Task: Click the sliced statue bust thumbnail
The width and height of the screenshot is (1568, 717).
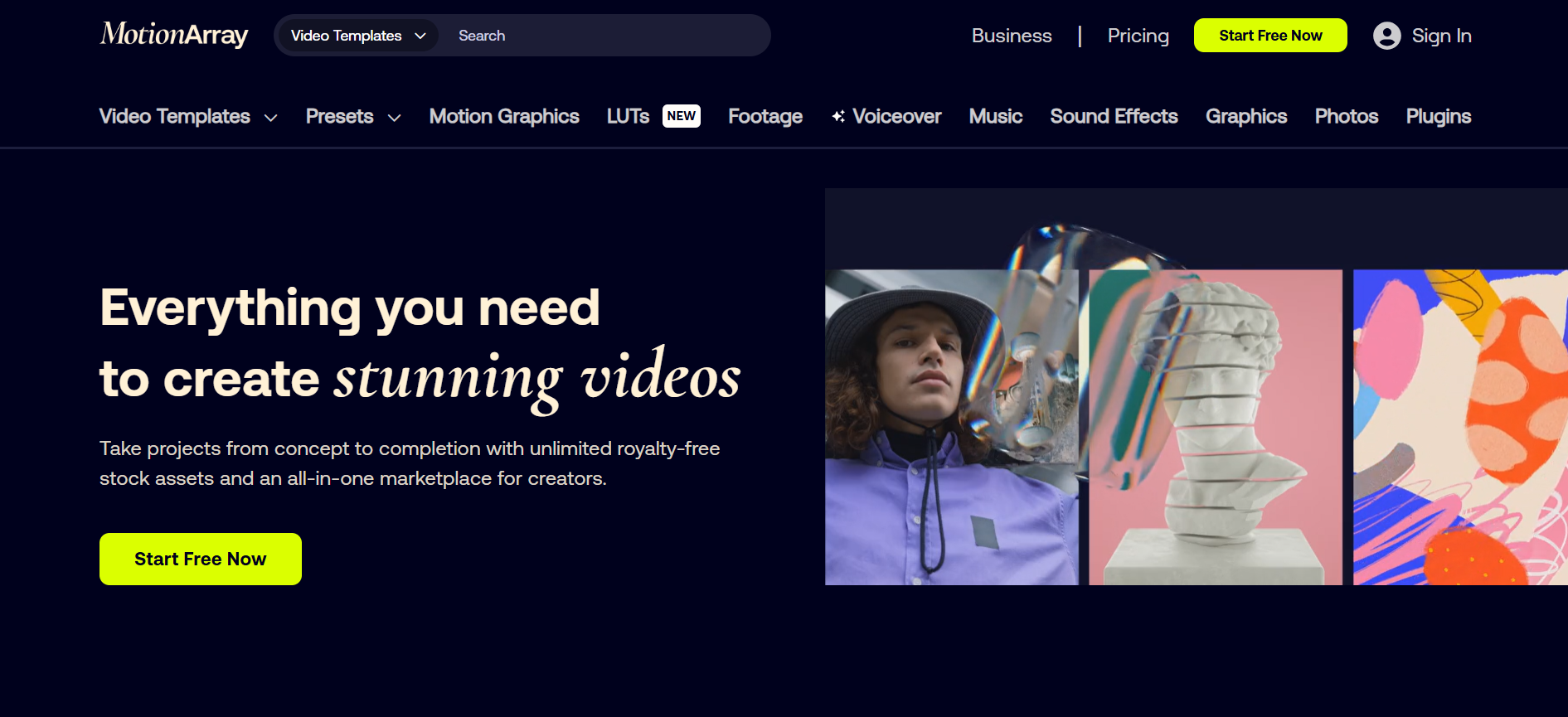Action: point(1216,428)
